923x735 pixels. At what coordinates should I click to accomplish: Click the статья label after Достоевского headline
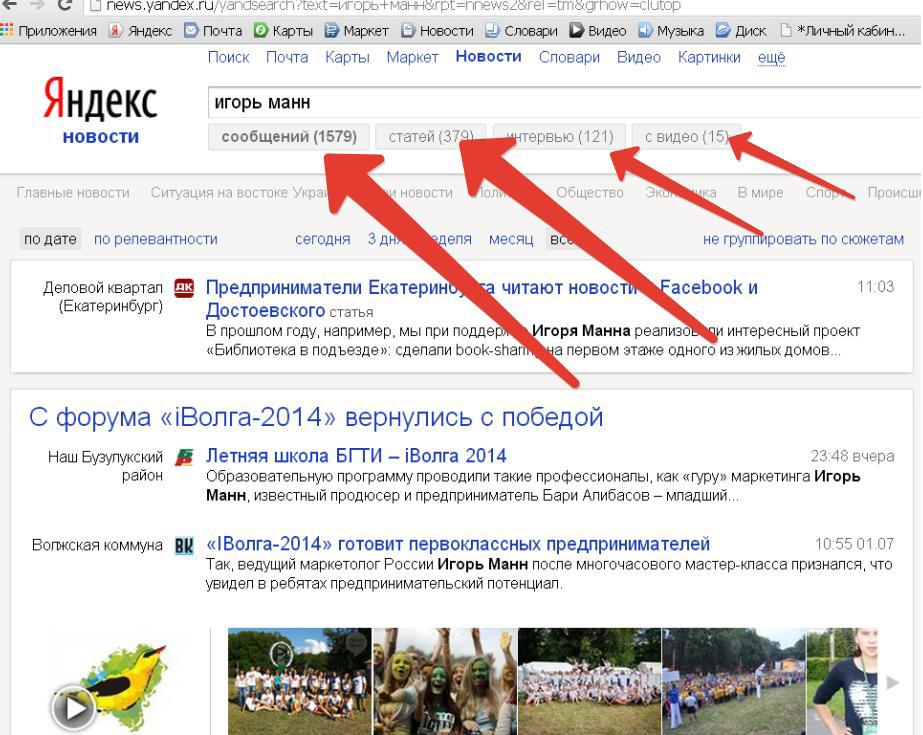pyautogui.click(x=351, y=312)
